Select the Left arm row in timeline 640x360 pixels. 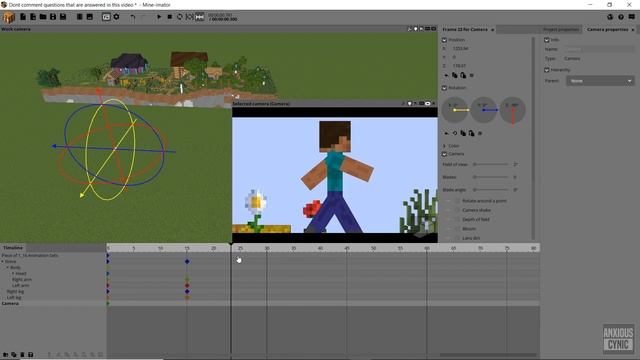click(53, 286)
